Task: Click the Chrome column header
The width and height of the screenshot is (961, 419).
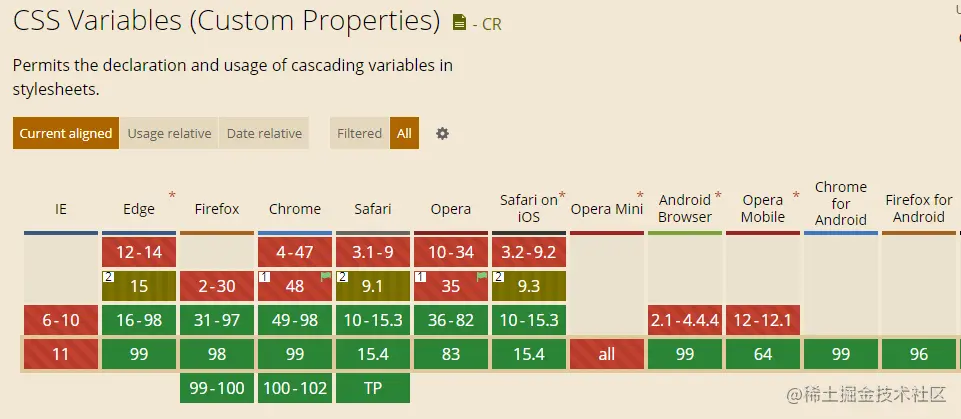Action: point(295,209)
